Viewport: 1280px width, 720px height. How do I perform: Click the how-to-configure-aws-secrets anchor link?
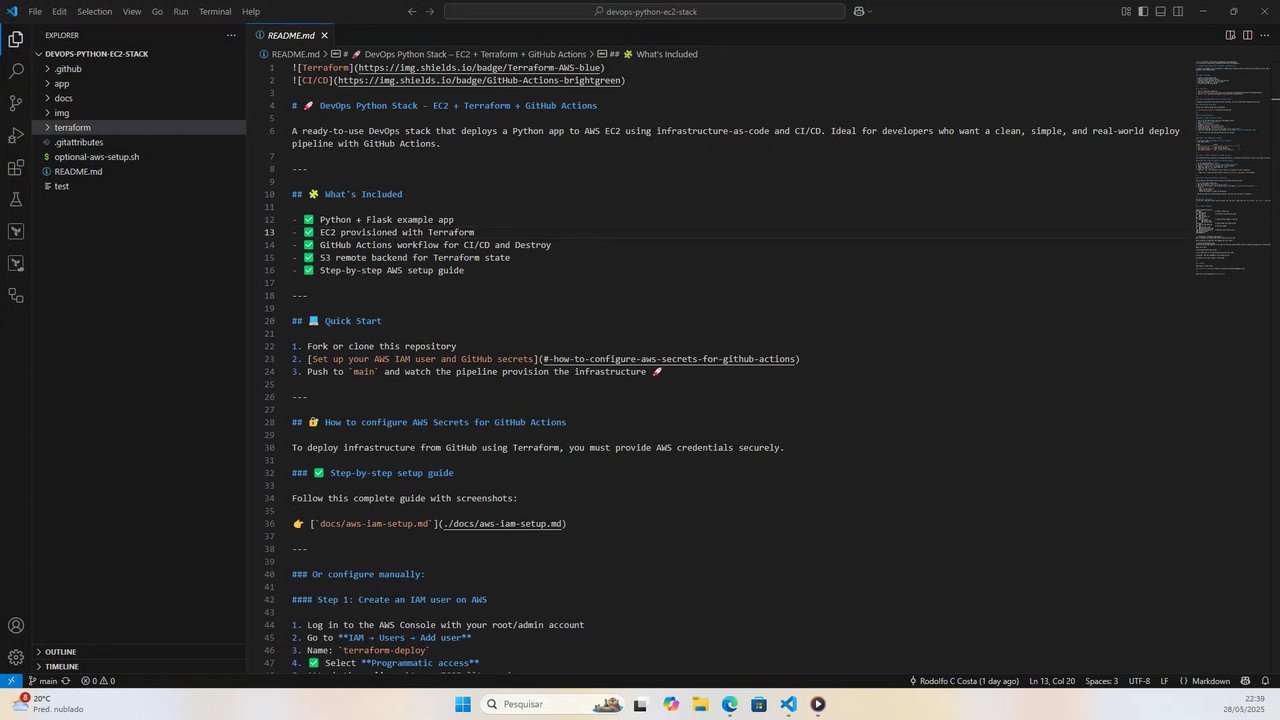click(669, 359)
